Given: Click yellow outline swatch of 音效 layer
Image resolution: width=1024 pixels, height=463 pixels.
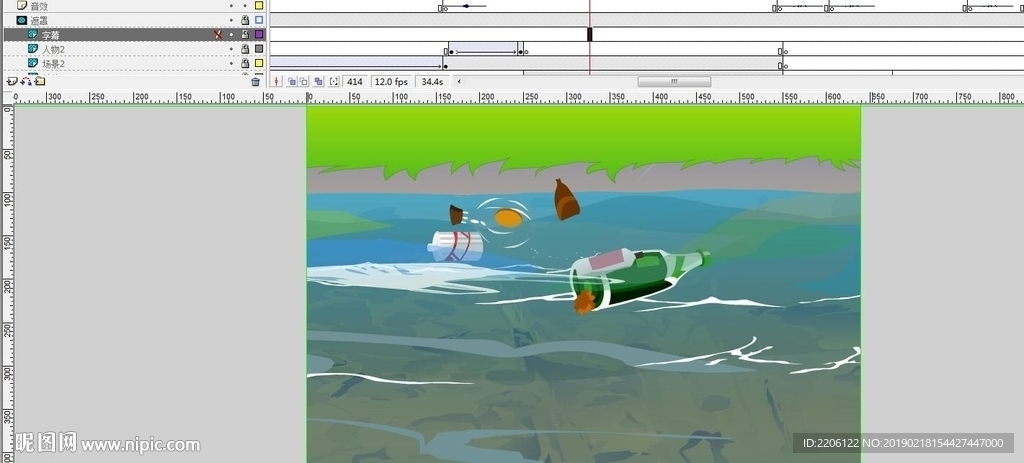Looking at the screenshot, I should (259, 5).
